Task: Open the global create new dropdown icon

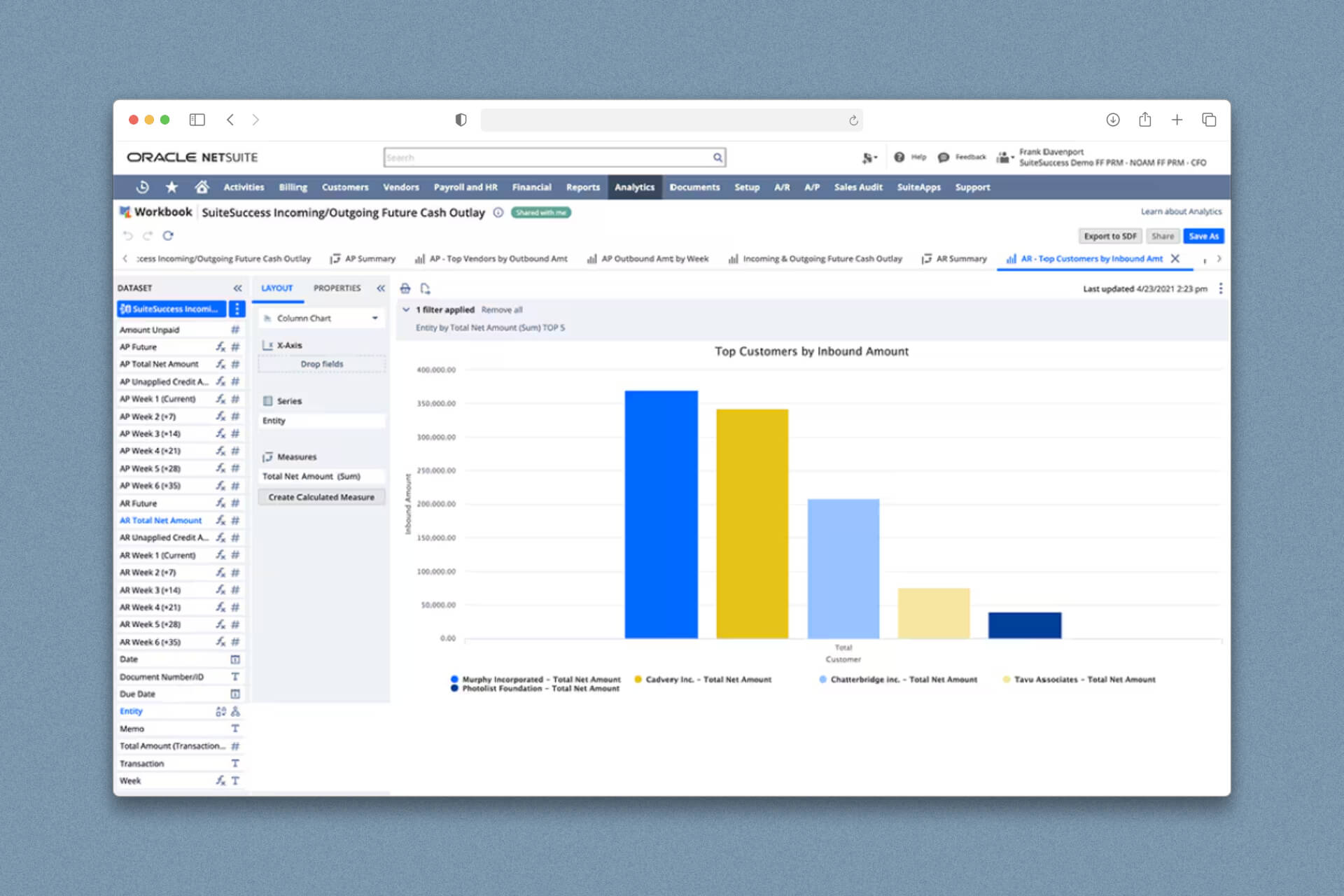Action: coord(869,157)
